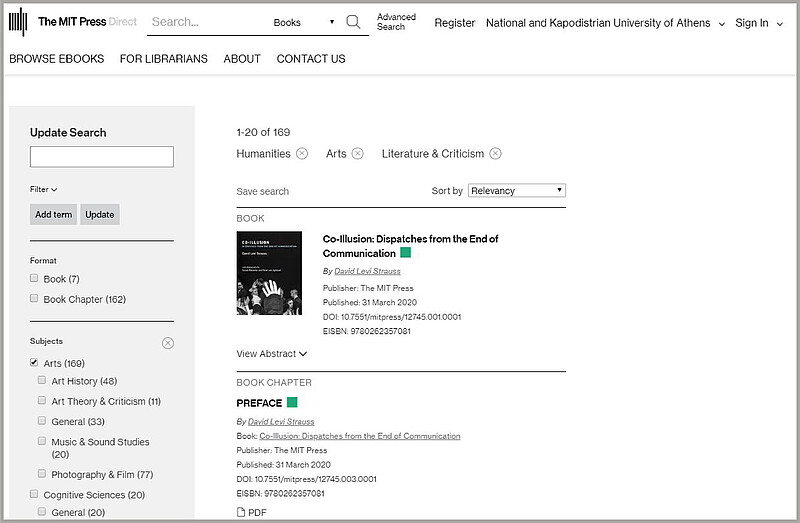Viewport: 800px width, 523px height.
Task: Check Photography & Film (77) checkbox
Action: click(x=42, y=474)
